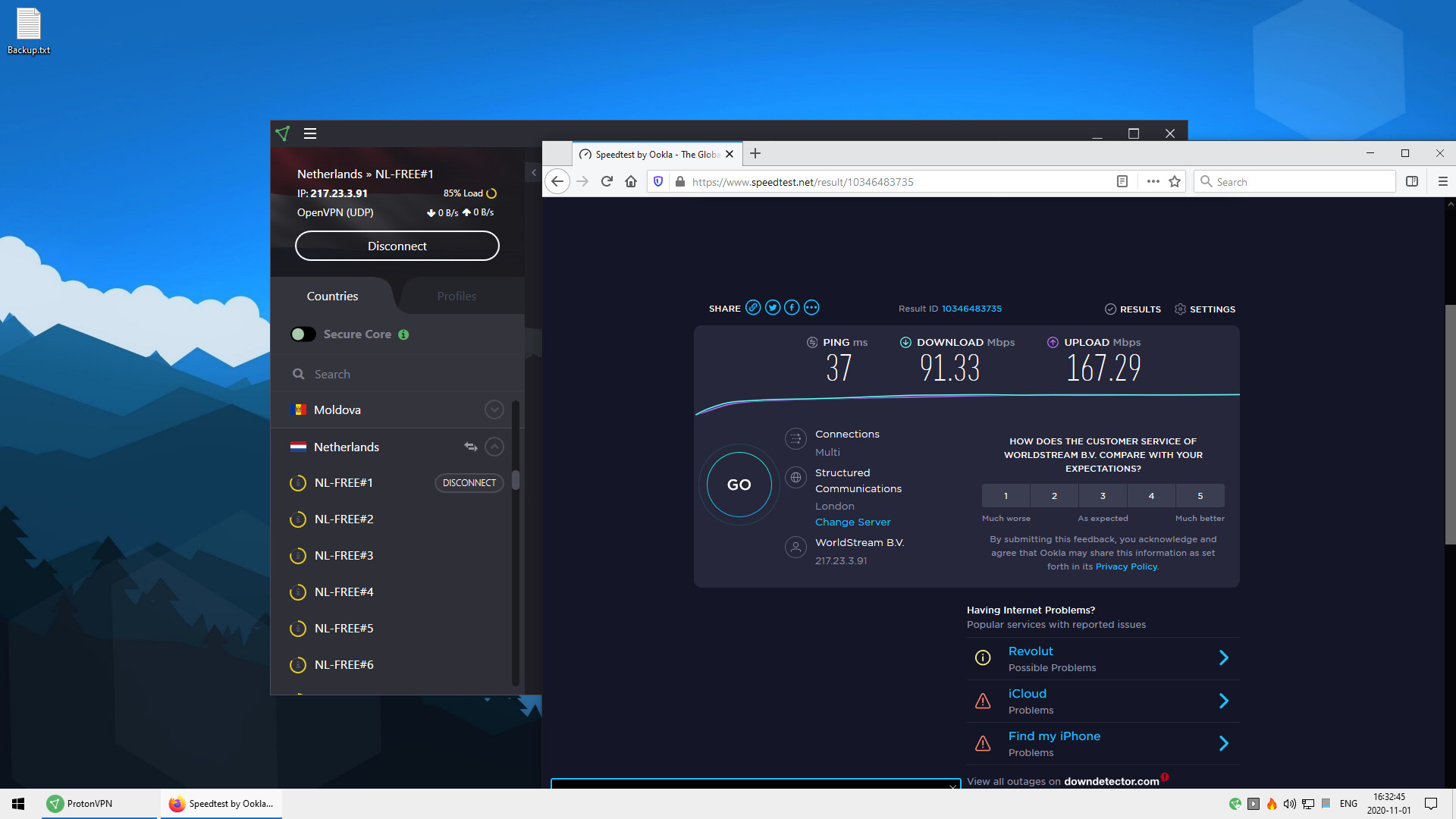This screenshot has height=819, width=1456.
Task: Share result on Twitter
Action: click(x=773, y=307)
